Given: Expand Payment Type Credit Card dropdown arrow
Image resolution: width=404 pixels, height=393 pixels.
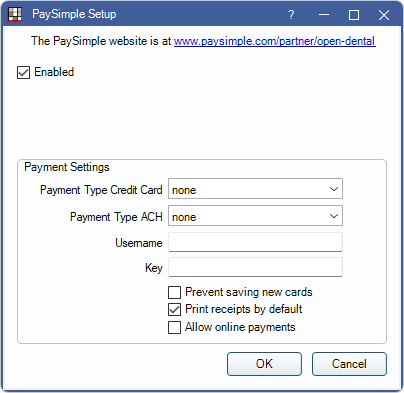Looking at the screenshot, I should [334, 189].
